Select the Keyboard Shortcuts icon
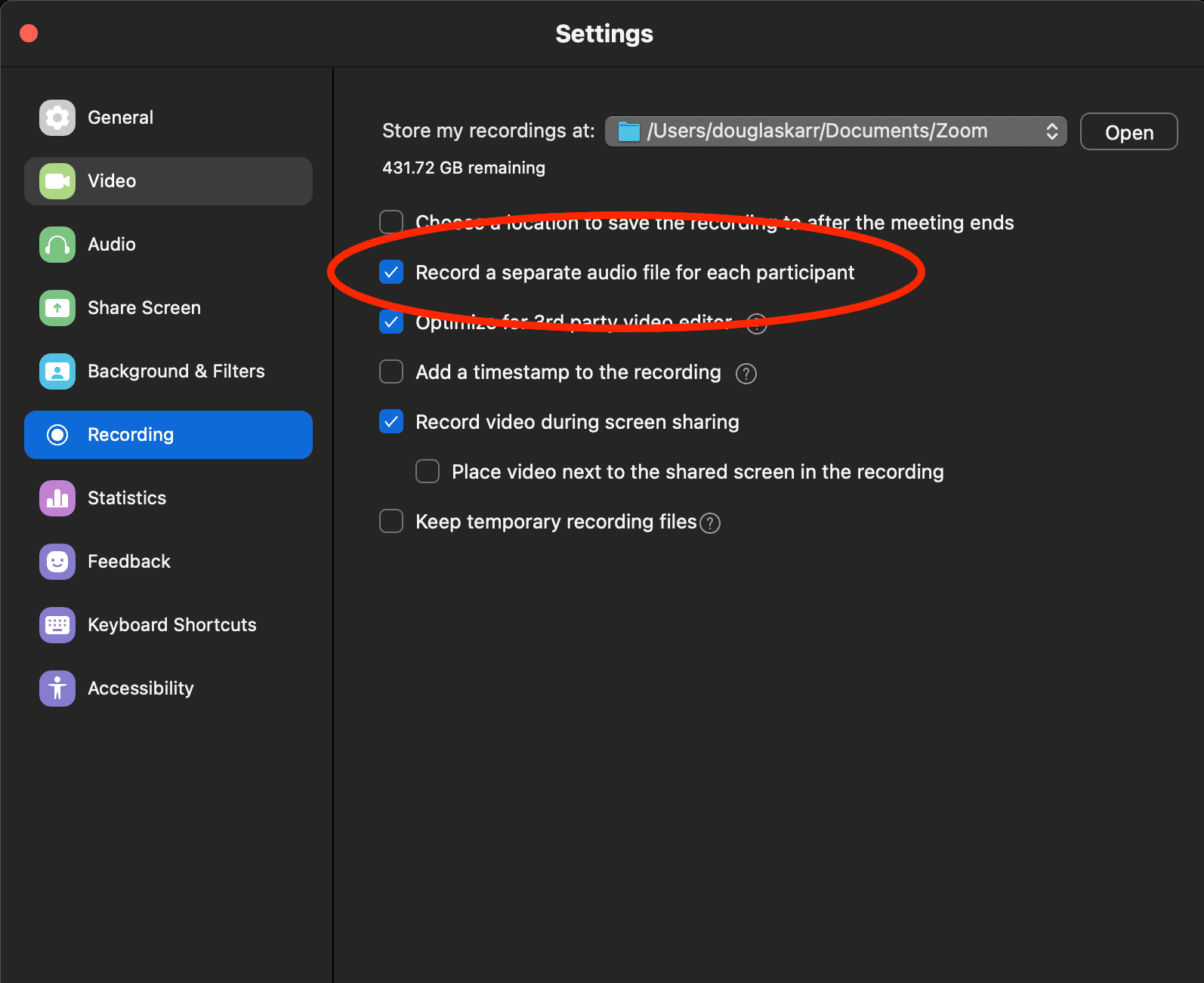Viewport: 1204px width, 983px height. coord(57,625)
